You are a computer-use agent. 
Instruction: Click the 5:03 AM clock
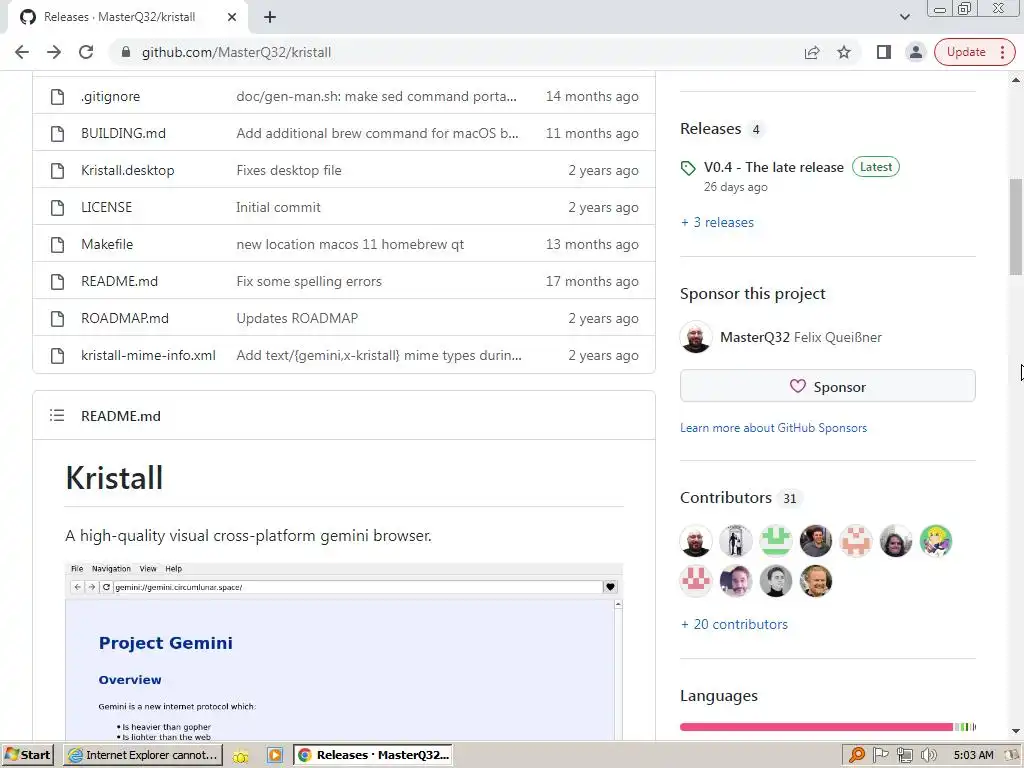pyautogui.click(x=973, y=755)
